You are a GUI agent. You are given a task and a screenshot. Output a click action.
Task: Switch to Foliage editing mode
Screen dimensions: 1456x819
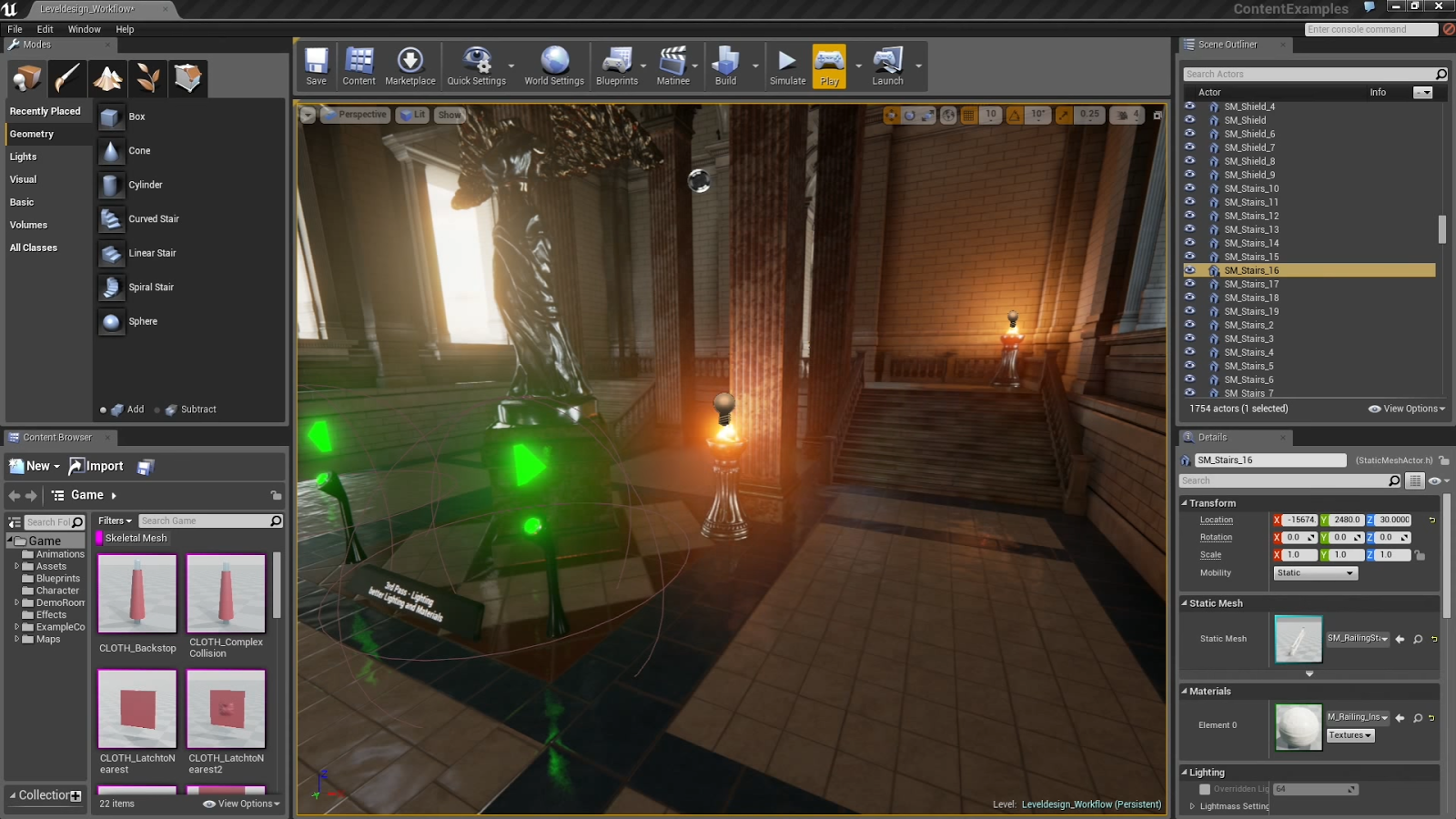(x=147, y=78)
